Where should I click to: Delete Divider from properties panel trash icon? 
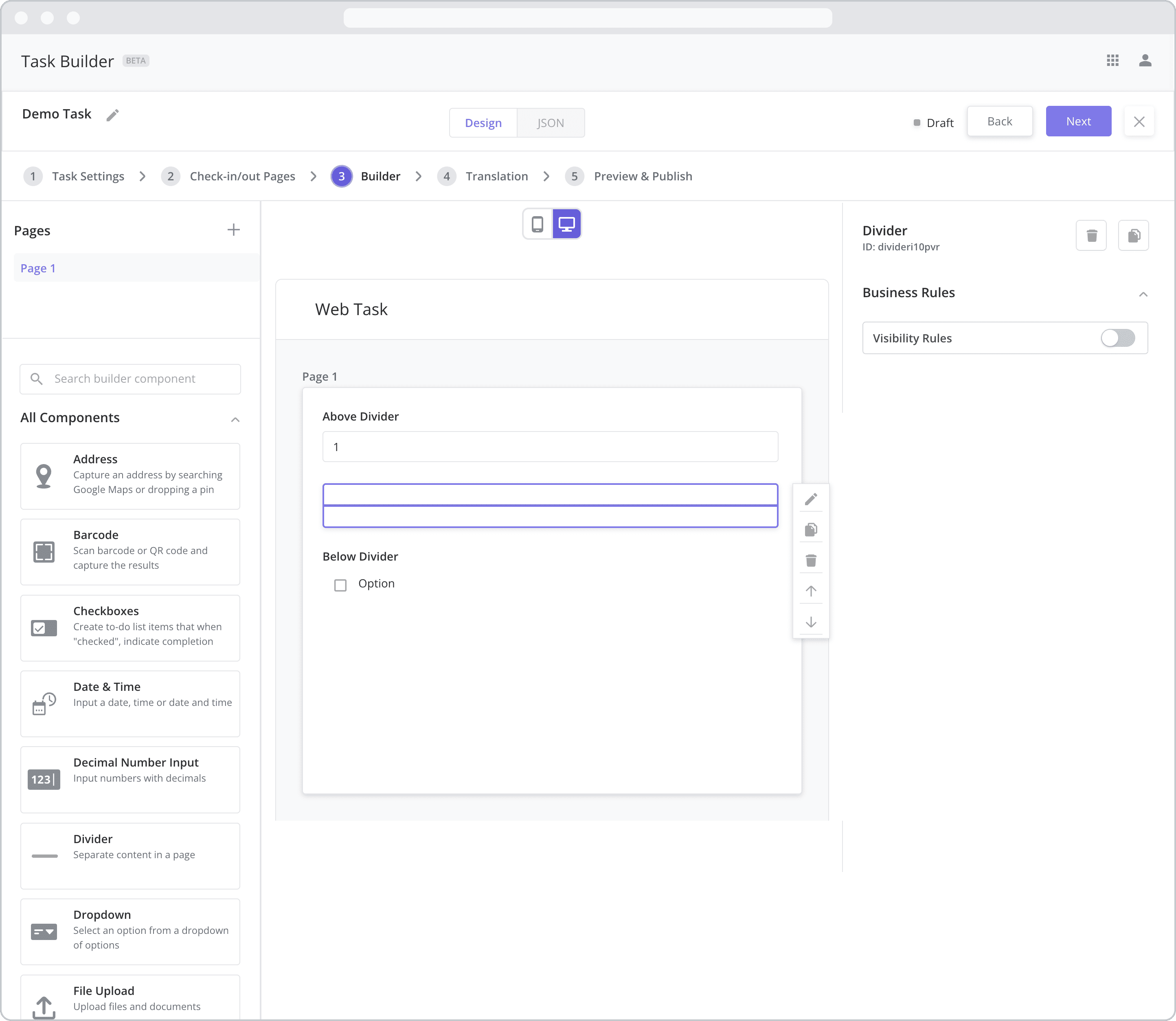tap(1091, 235)
